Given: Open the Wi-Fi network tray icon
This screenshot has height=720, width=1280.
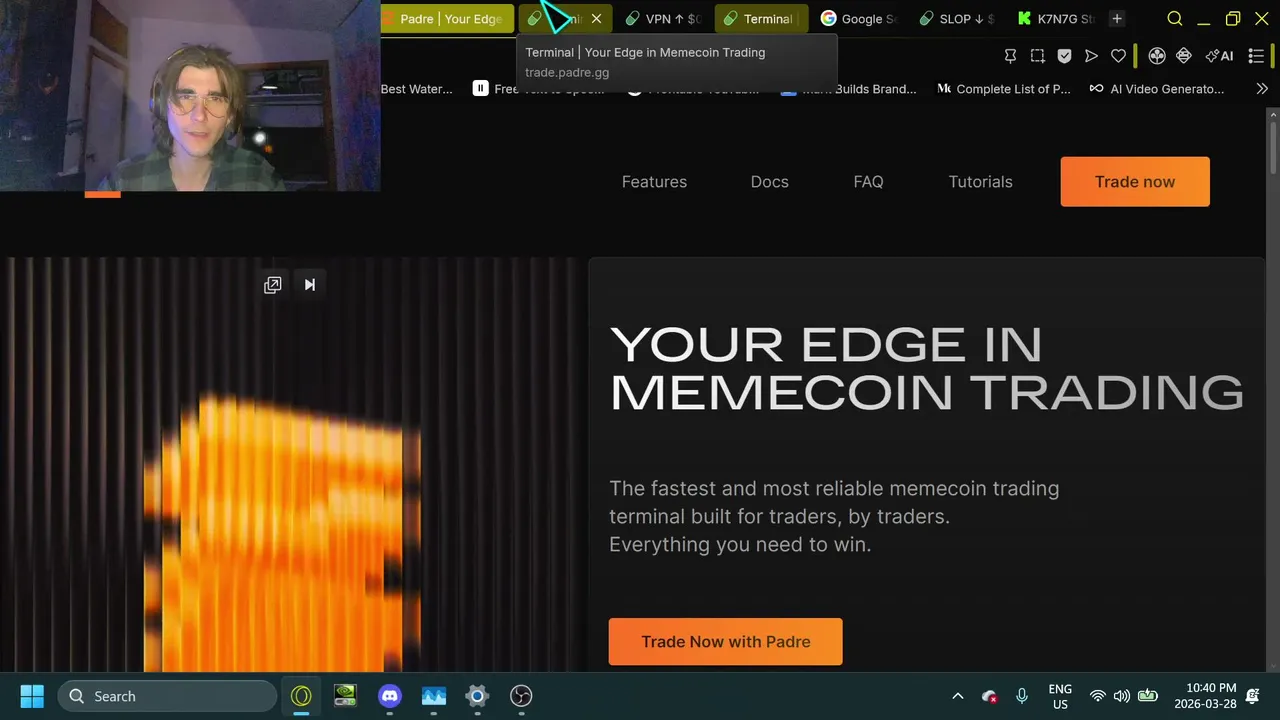Looking at the screenshot, I should (x=1097, y=696).
